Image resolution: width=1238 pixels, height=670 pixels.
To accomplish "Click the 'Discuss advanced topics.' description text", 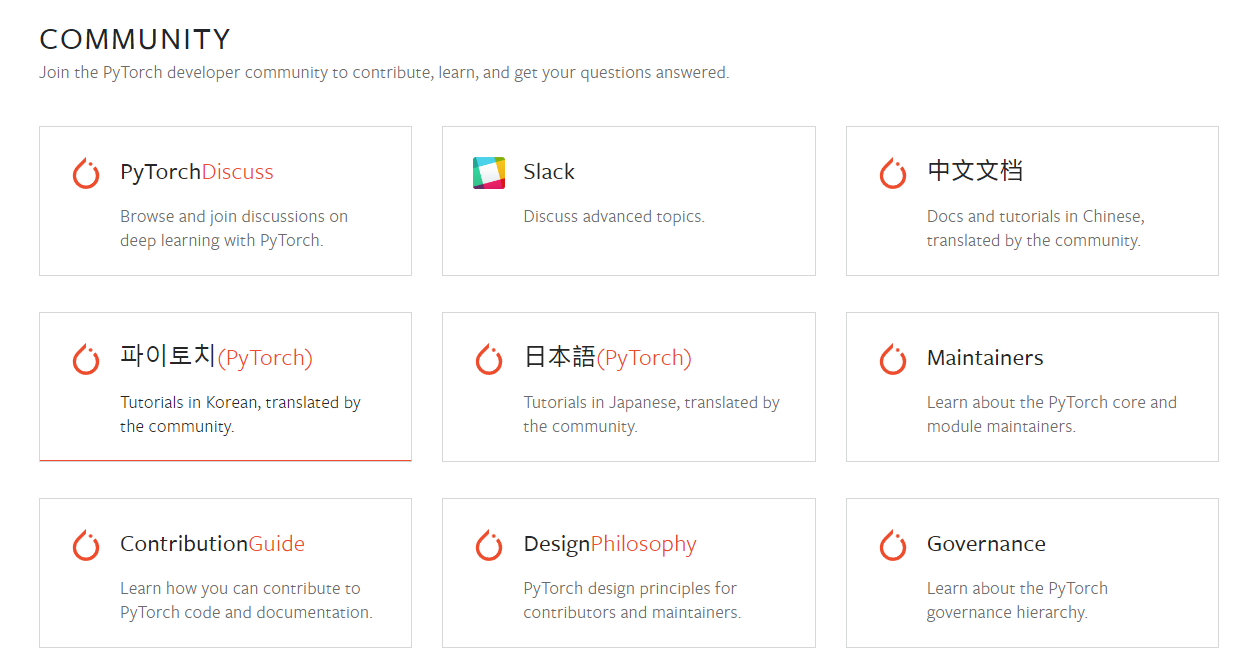I will (614, 216).
